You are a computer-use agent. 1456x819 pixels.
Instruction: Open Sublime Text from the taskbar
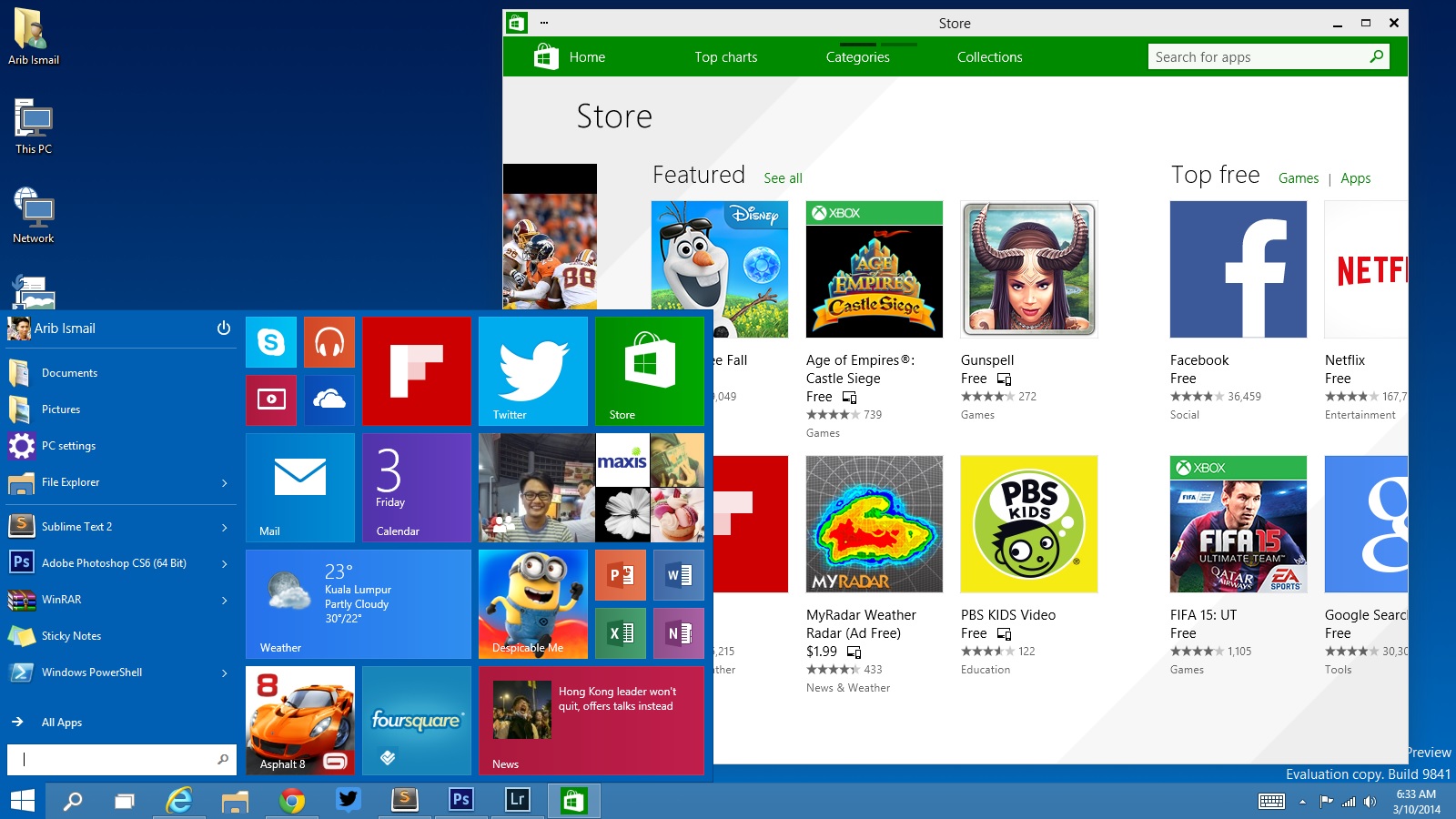[405, 800]
